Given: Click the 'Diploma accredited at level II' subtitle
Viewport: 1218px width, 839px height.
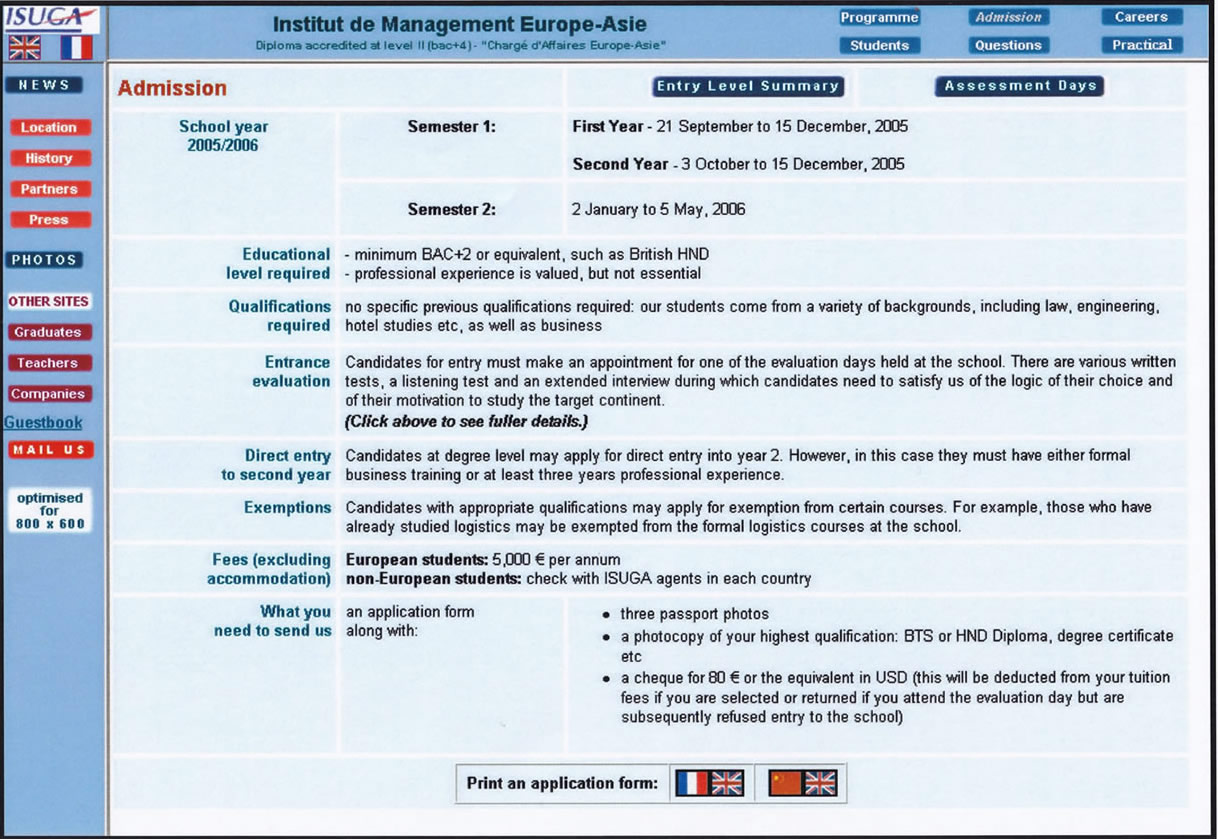Looking at the screenshot, I should pyautogui.click(x=460, y=46).
